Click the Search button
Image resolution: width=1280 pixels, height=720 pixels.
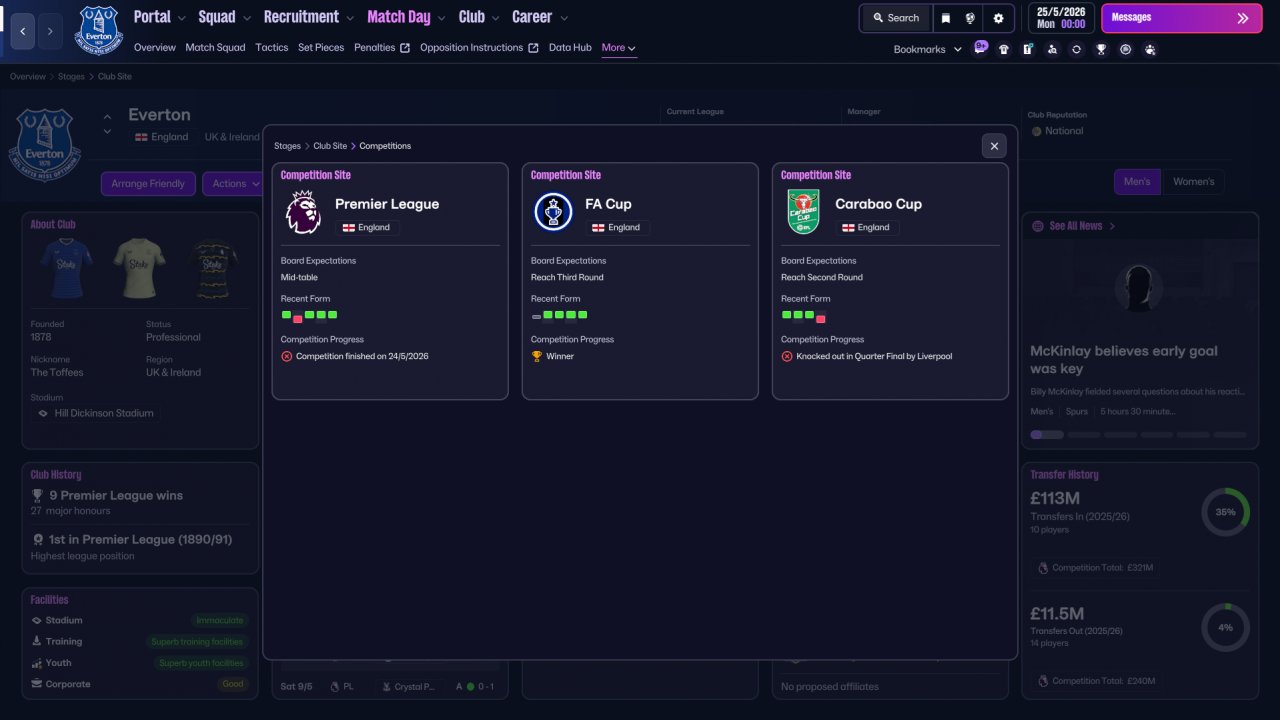(895, 18)
